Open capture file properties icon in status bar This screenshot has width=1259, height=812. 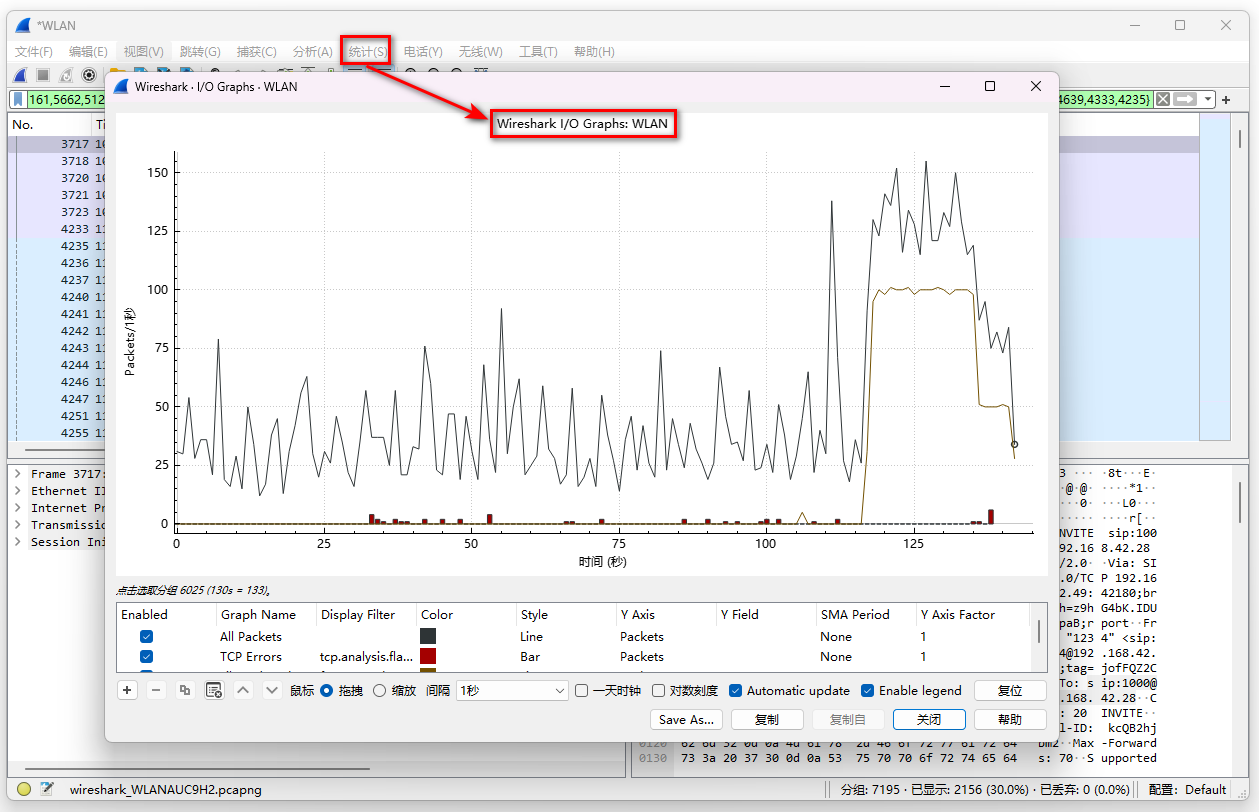[46, 789]
